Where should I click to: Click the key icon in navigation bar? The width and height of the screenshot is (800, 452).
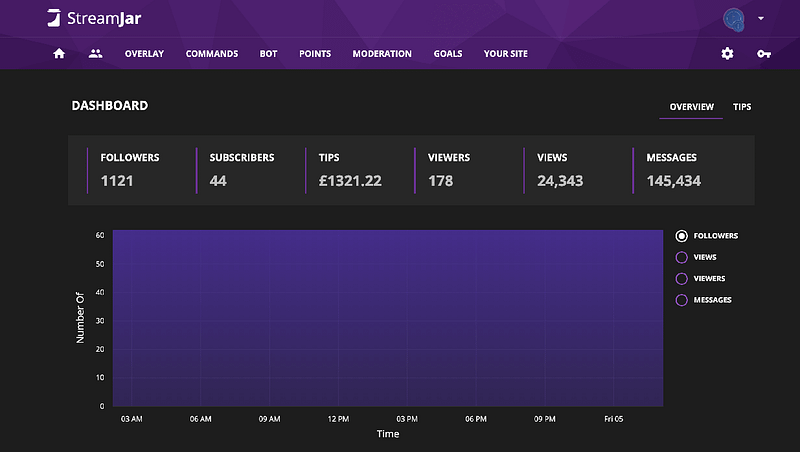pyautogui.click(x=763, y=54)
